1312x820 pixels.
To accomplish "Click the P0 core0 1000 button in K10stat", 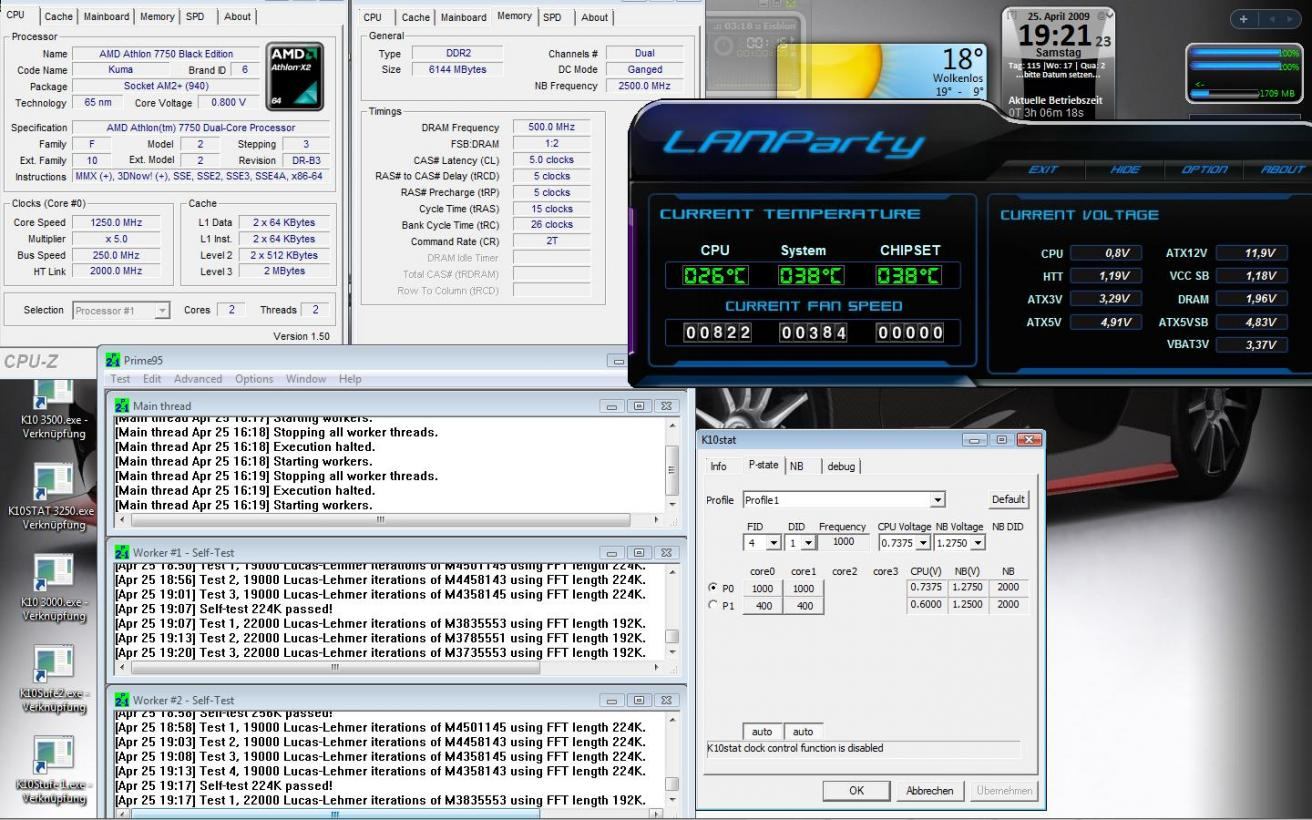I will click(763, 589).
